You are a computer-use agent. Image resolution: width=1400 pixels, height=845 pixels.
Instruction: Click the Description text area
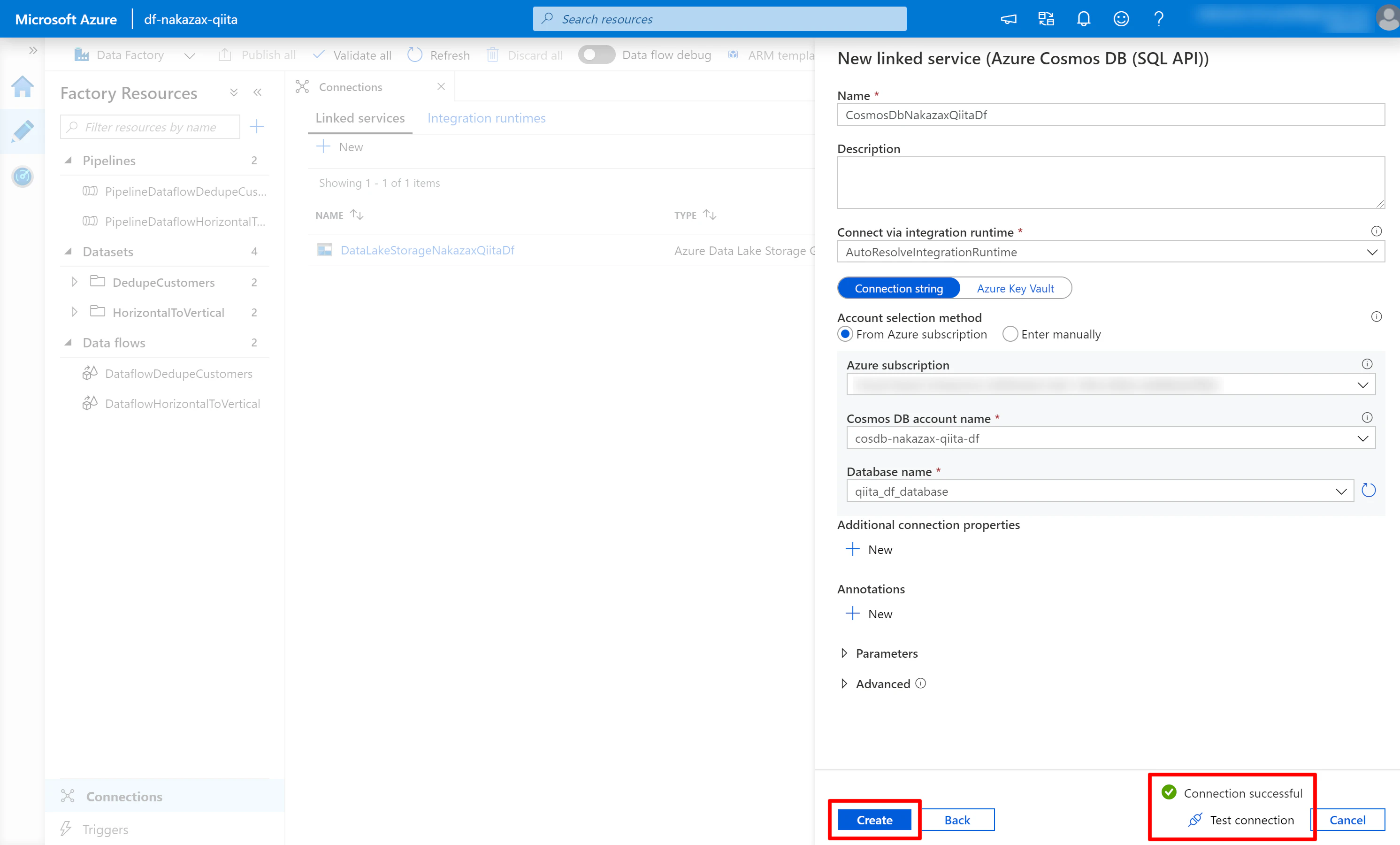click(1111, 183)
